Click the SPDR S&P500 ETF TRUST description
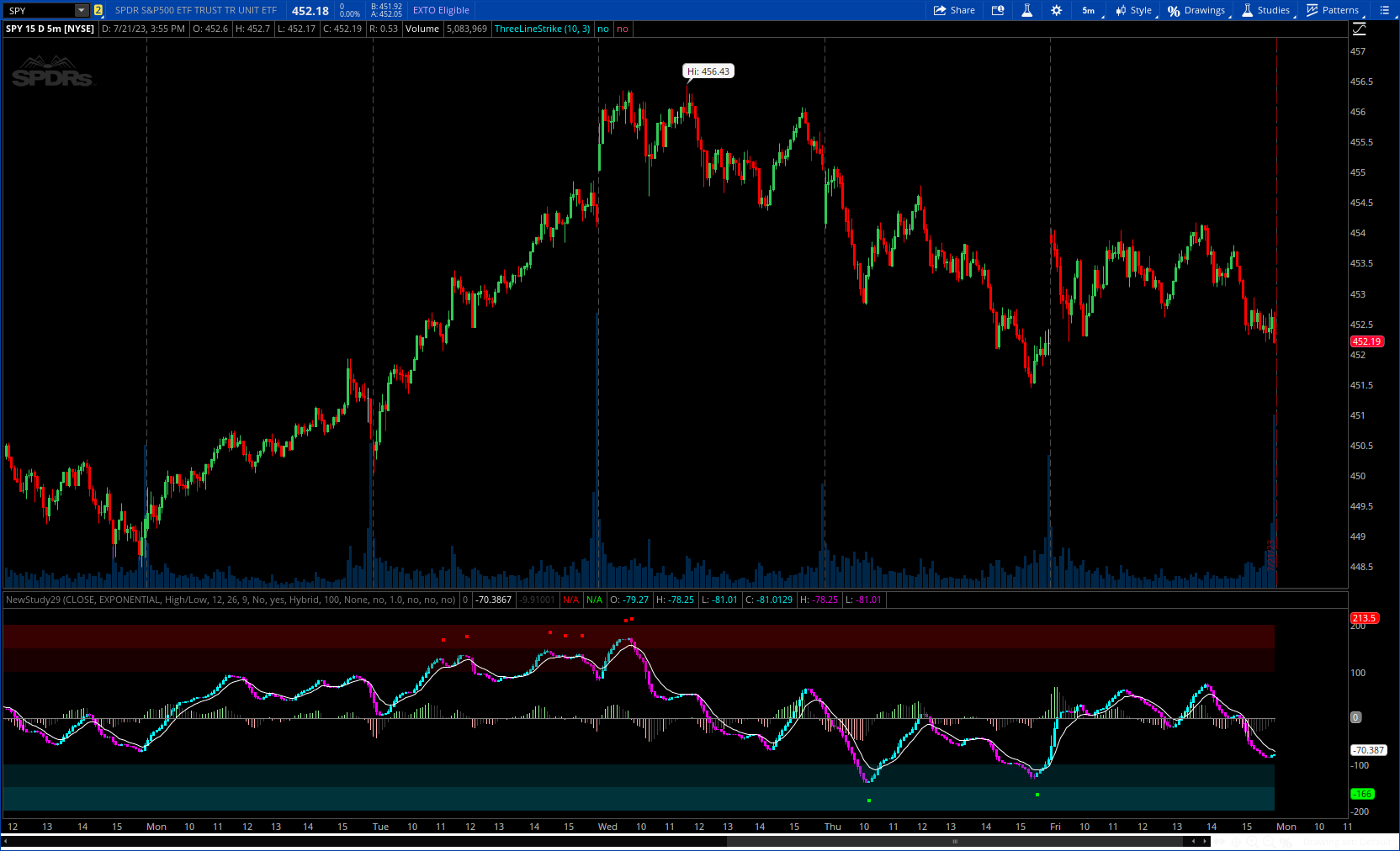Image resolution: width=1400 pixels, height=851 pixels. 196,10
